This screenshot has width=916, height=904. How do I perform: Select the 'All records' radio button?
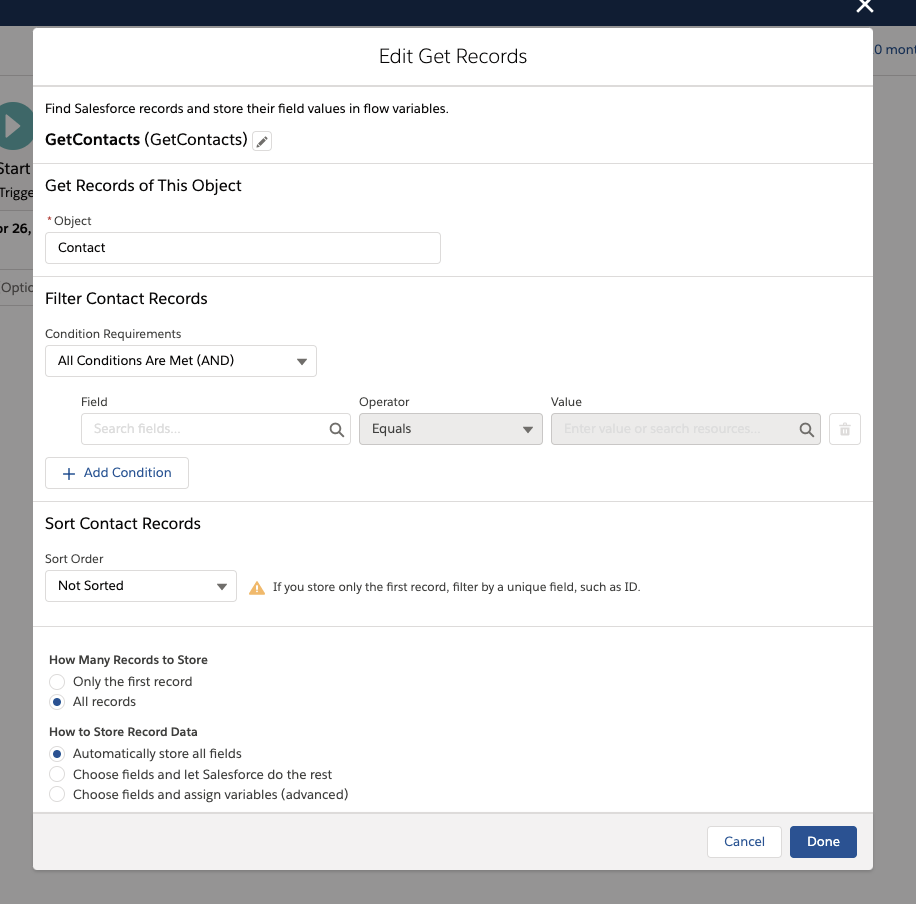point(57,702)
